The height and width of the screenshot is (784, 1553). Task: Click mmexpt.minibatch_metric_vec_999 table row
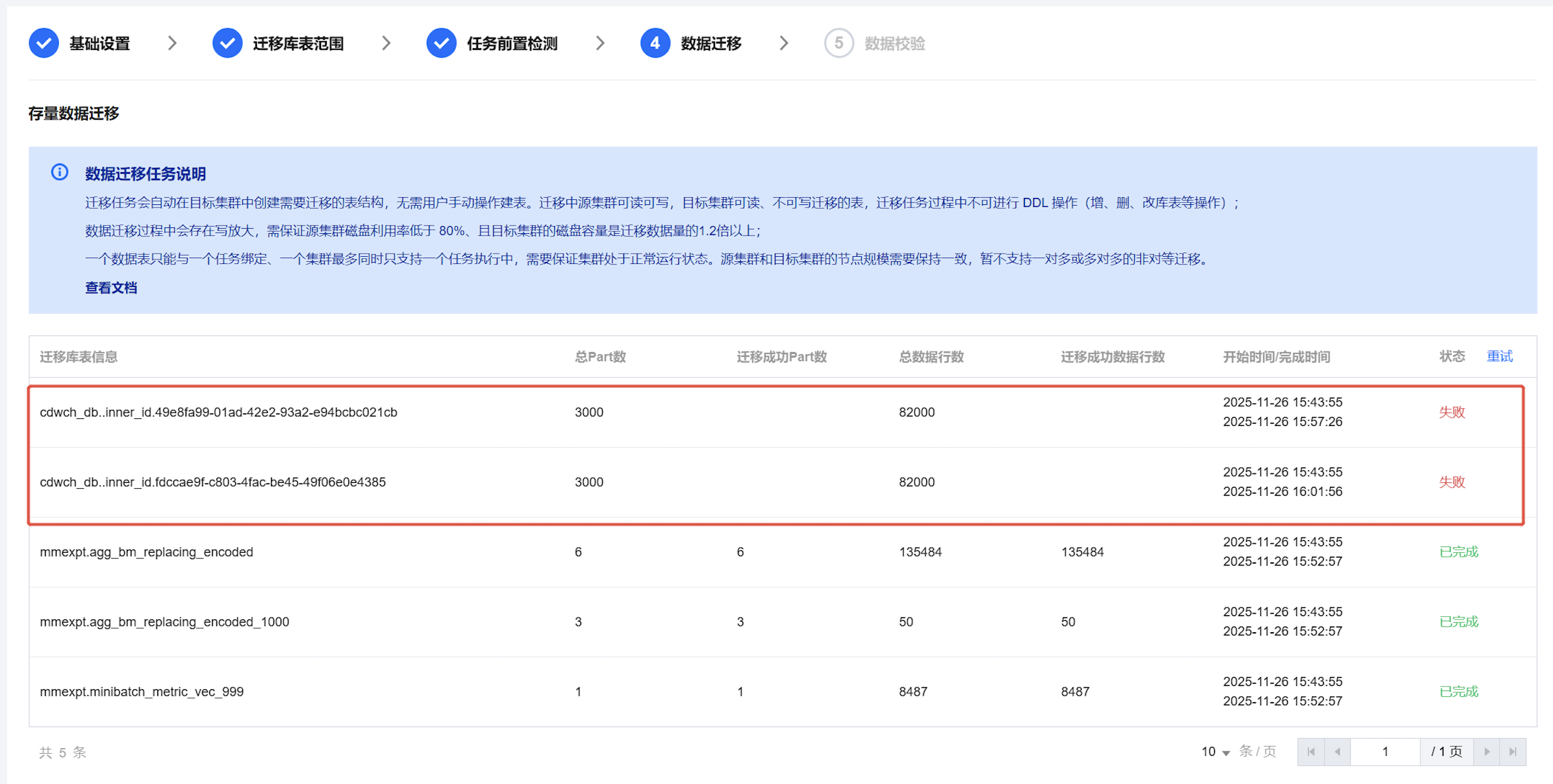click(x=142, y=692)
